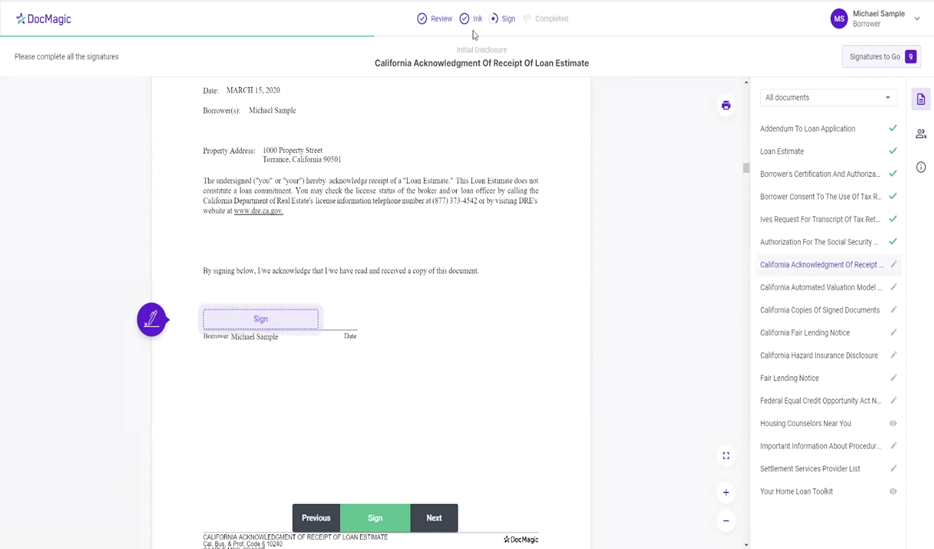
Task: Click the Ink step checkmark icon
Action: coord(465,19)
